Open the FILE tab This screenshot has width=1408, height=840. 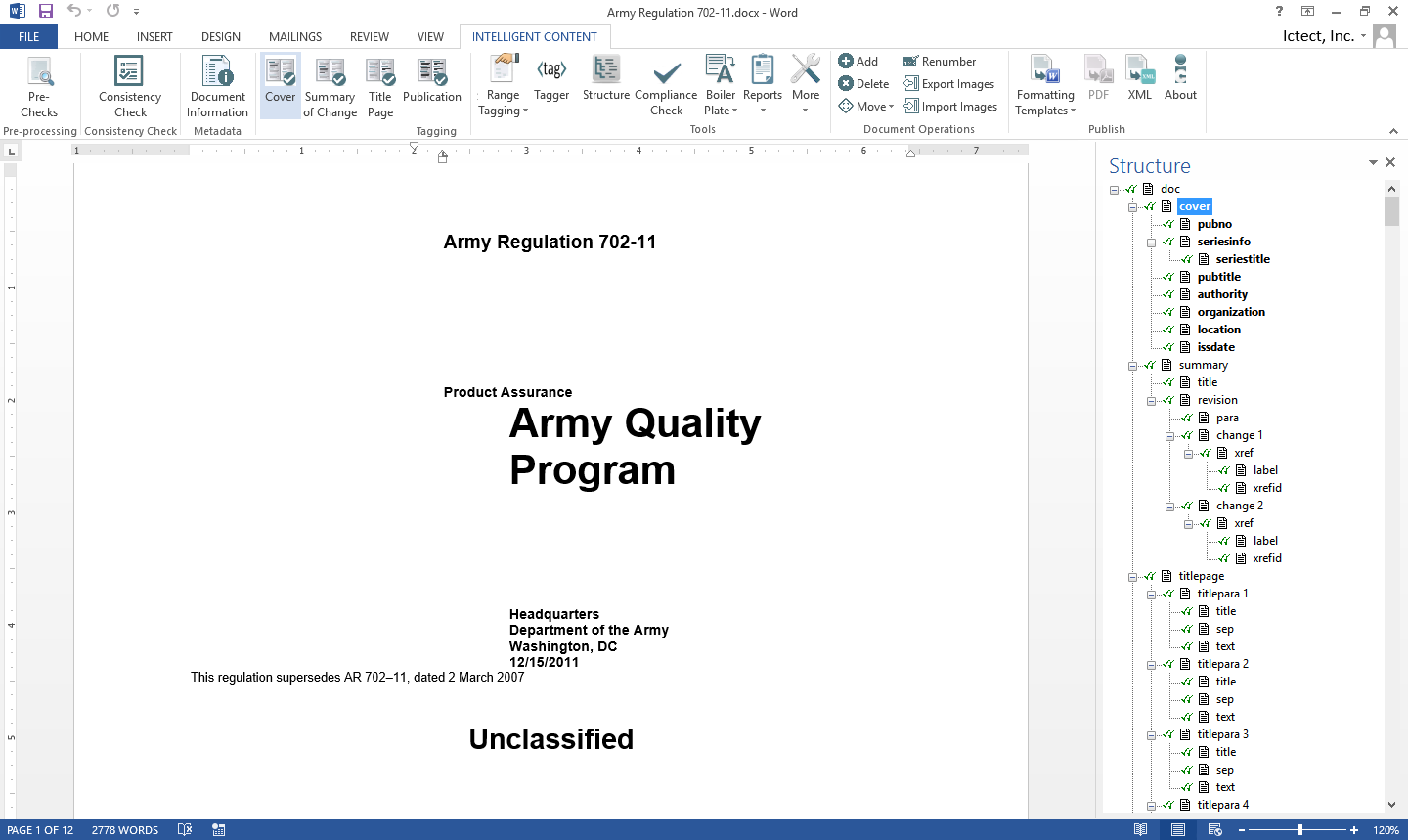(x=29, y=36)
